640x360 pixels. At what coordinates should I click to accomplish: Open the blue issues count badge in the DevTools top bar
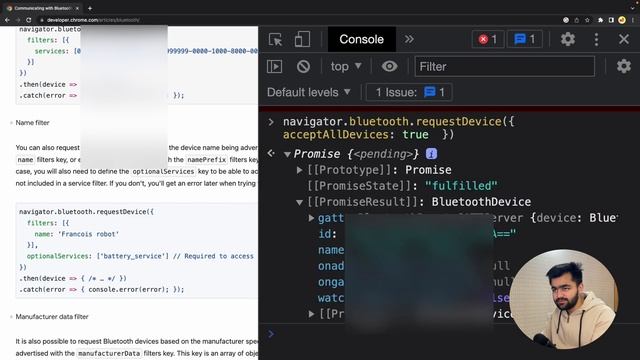(525, 39)
